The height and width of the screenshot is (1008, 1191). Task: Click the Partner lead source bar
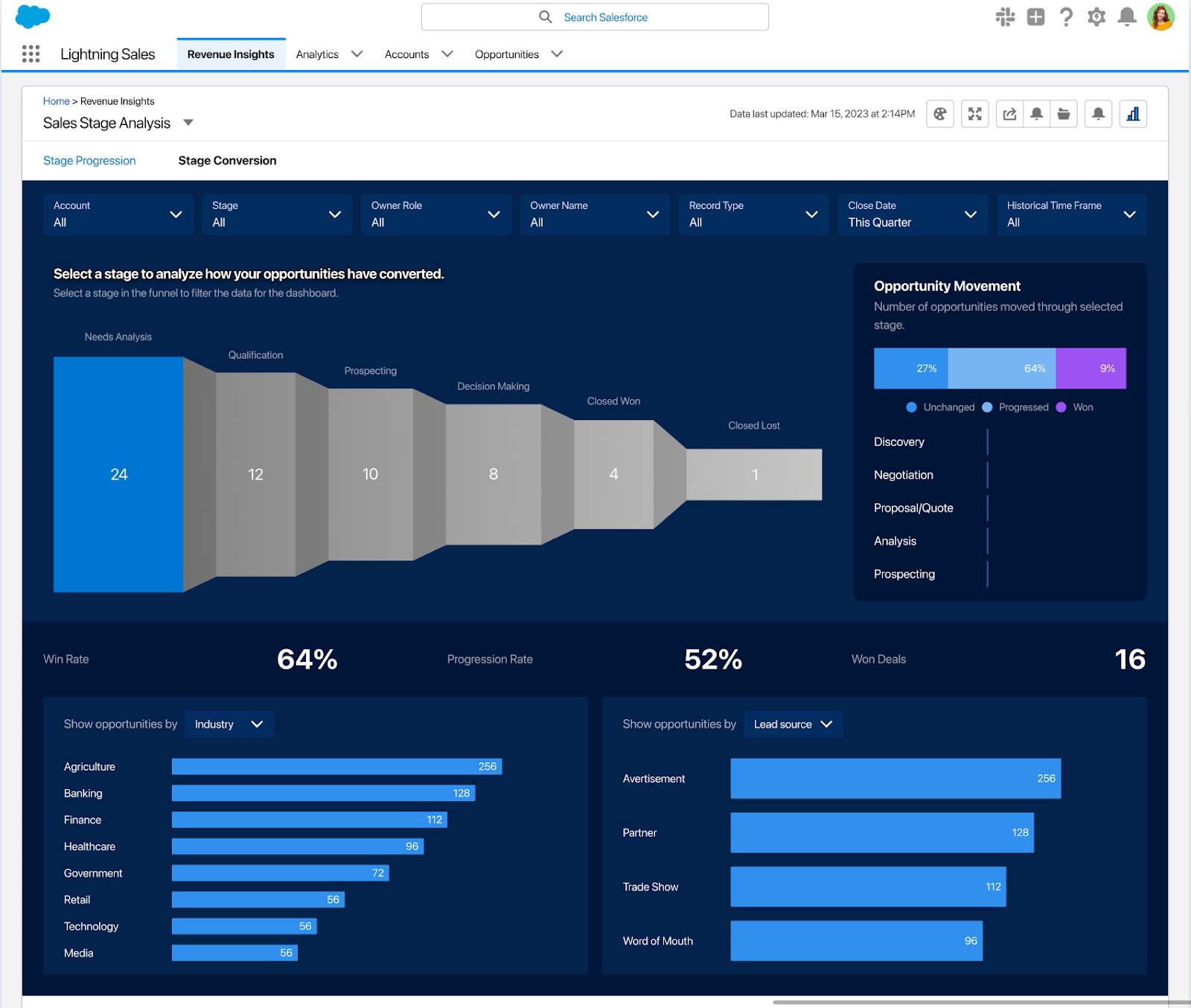882,832
